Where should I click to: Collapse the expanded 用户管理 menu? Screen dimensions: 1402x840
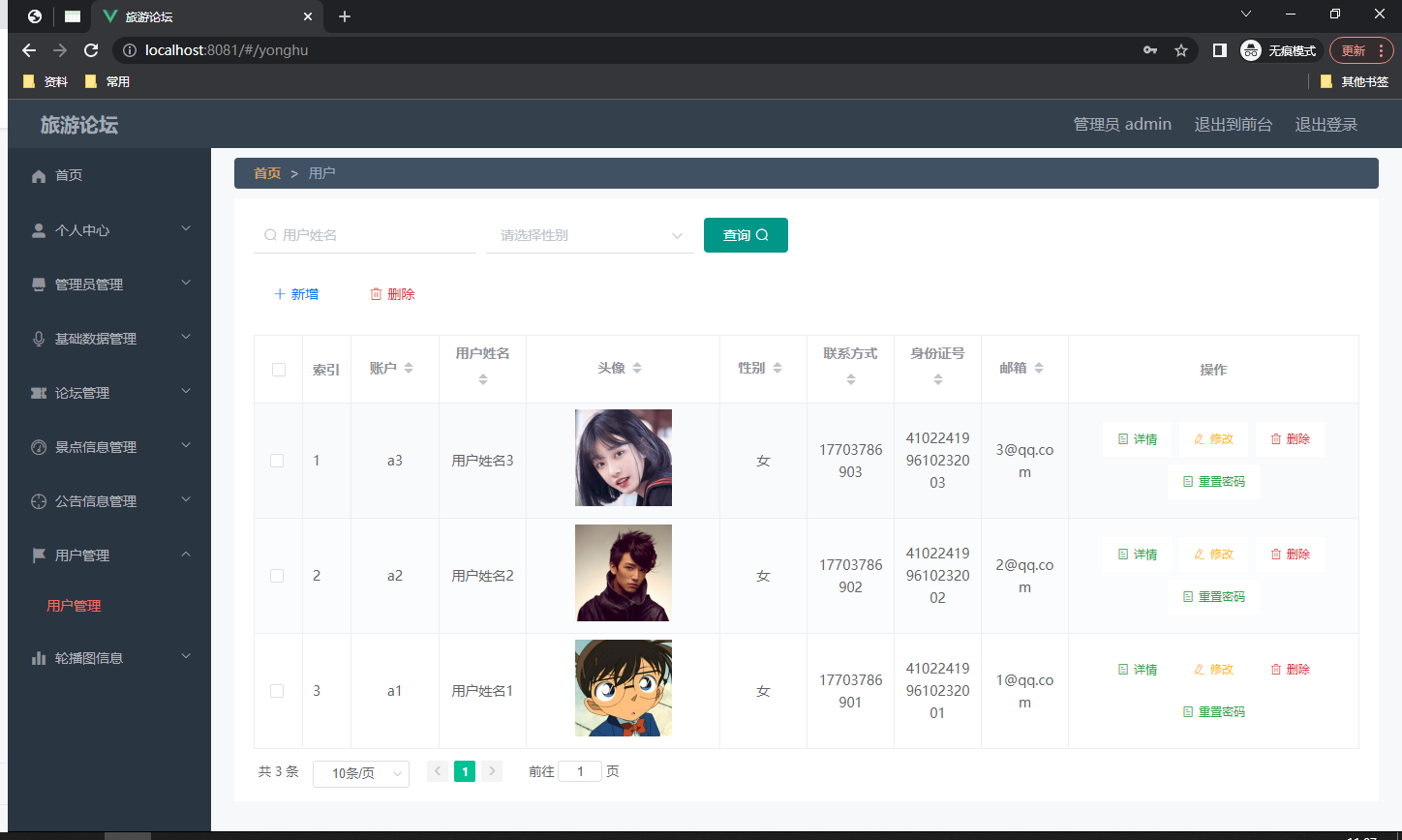click(108, 555)
